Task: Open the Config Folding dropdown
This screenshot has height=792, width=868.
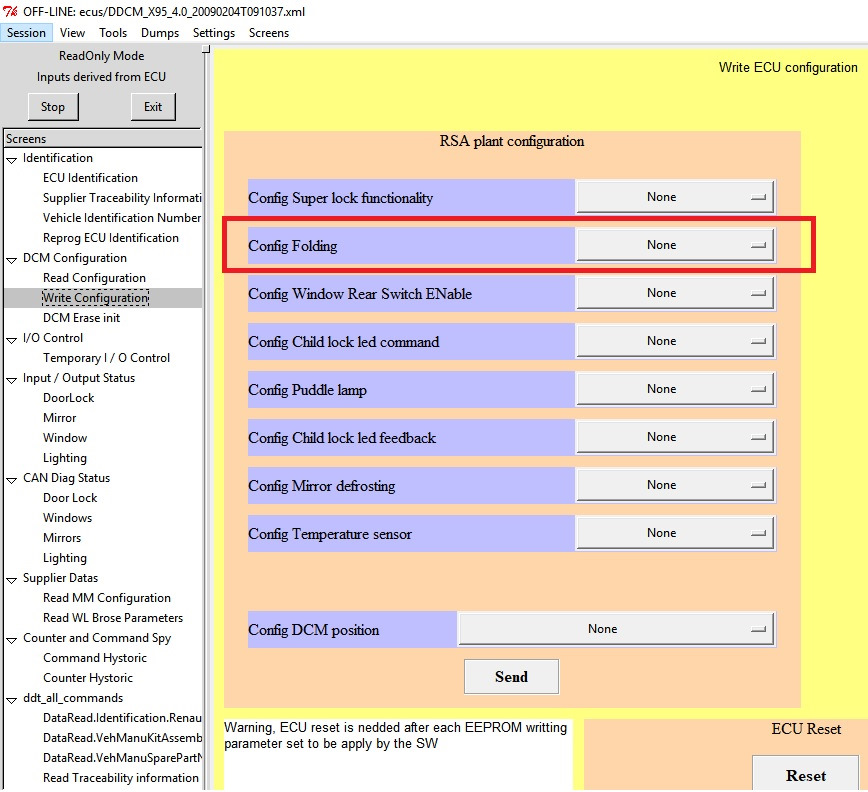Action: 675,245
